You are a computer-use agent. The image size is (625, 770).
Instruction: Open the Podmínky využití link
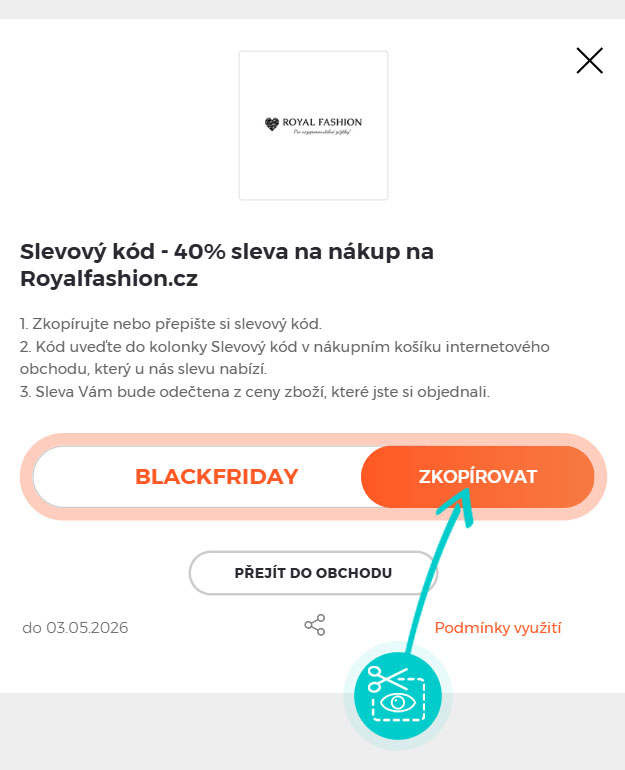(498, 628)
